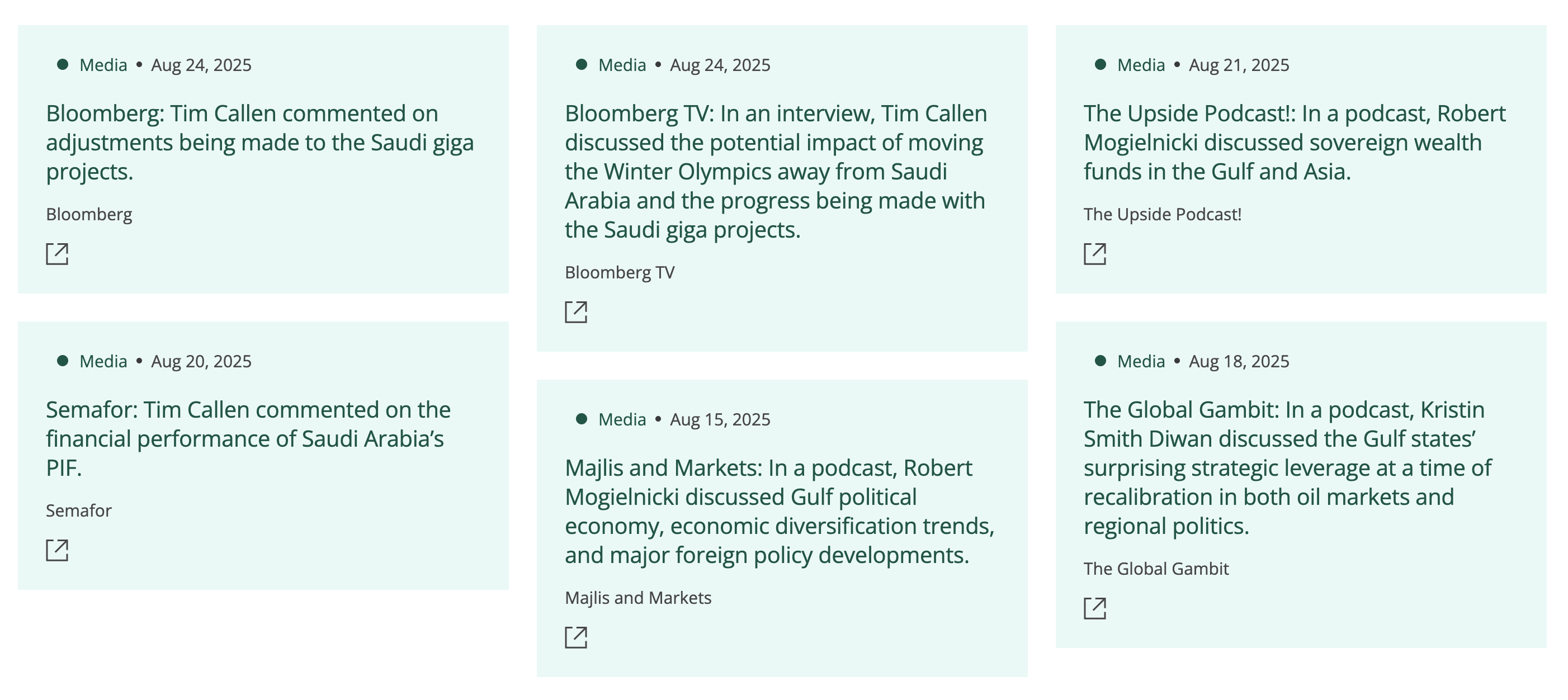Click external link icon under Bloomberg TV
Viewport: 1568px width, 700px height.
[x=576, y=311]
